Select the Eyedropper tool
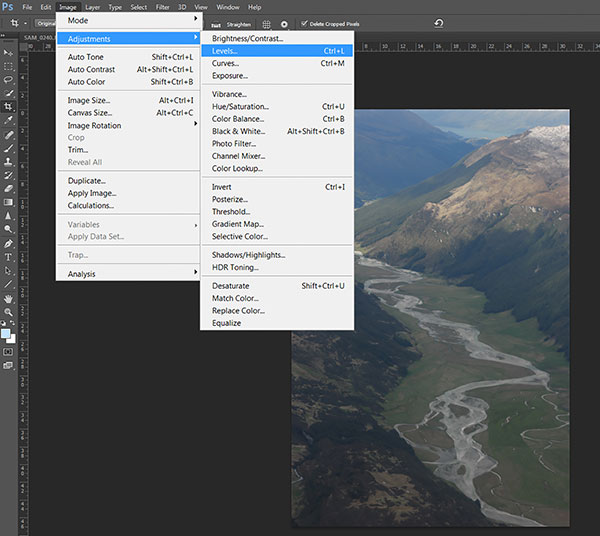Image resolution: width=600 pixels, height=536 pixels. [x=8, y=120]
